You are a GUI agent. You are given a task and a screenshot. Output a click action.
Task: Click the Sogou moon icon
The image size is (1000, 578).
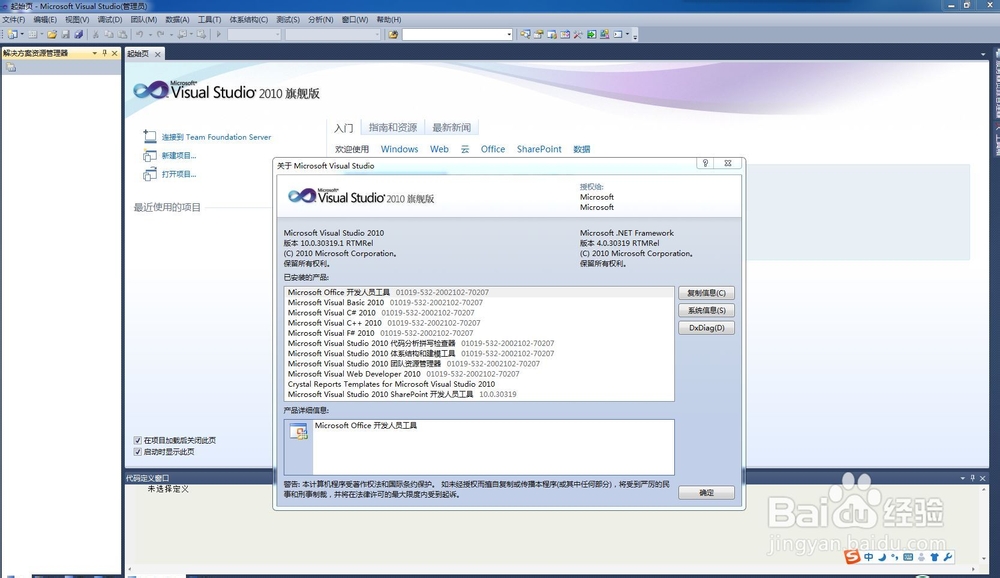pyautogui.click(x=882, y=557)
